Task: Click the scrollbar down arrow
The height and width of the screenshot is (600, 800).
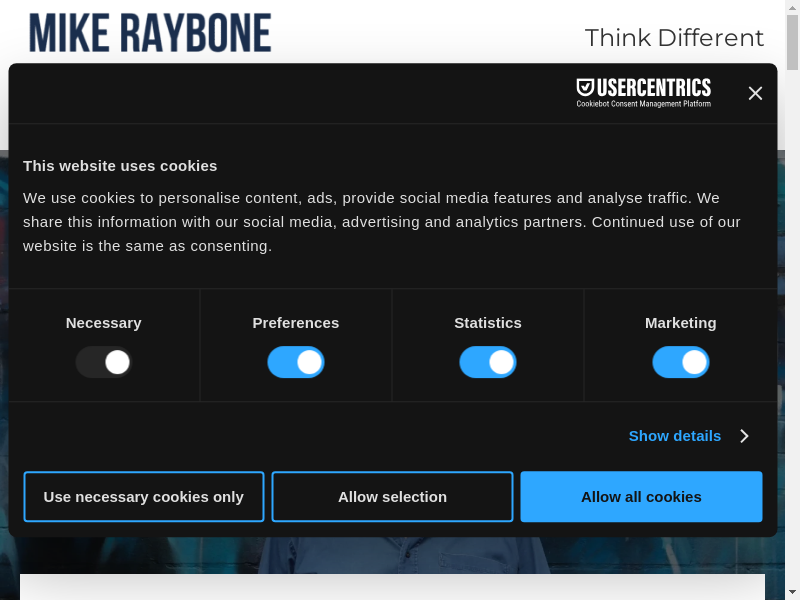Action: coord(792,592)
